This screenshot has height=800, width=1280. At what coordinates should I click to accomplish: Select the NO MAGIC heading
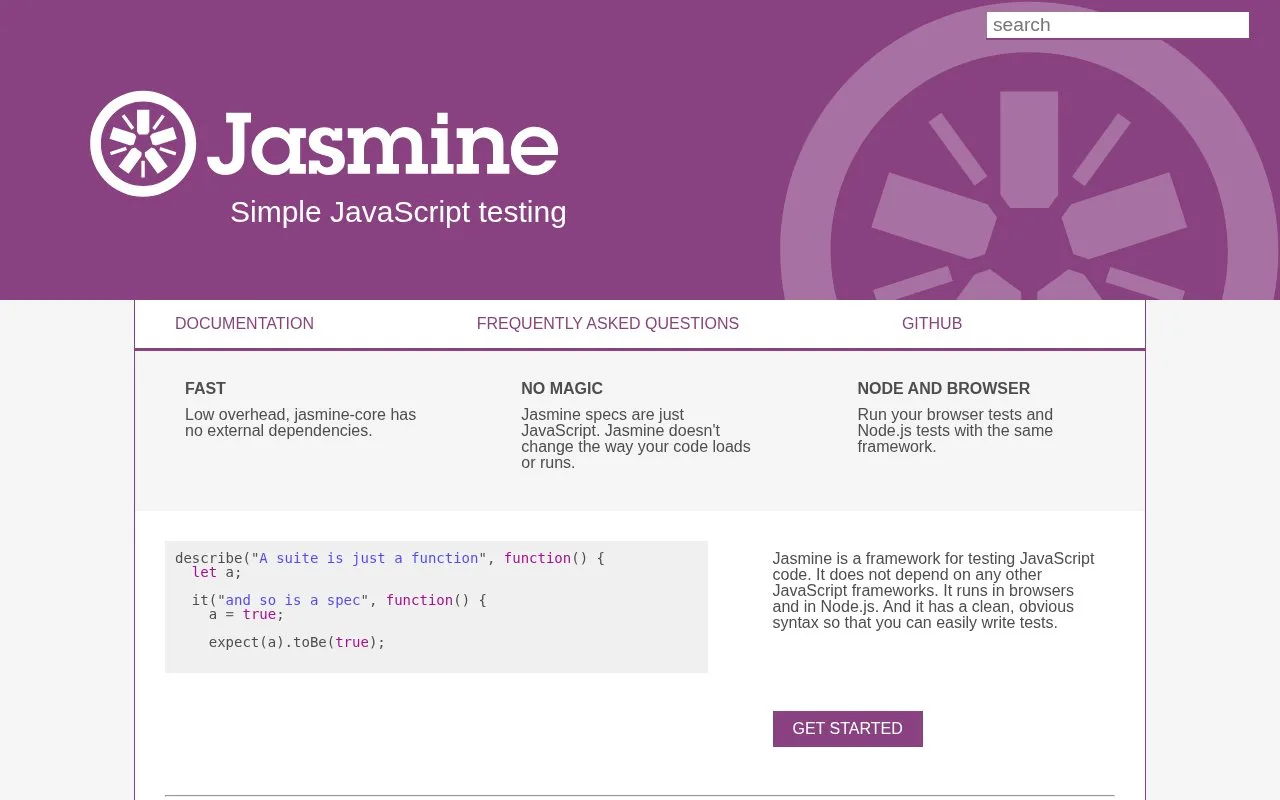pos(562,389)
